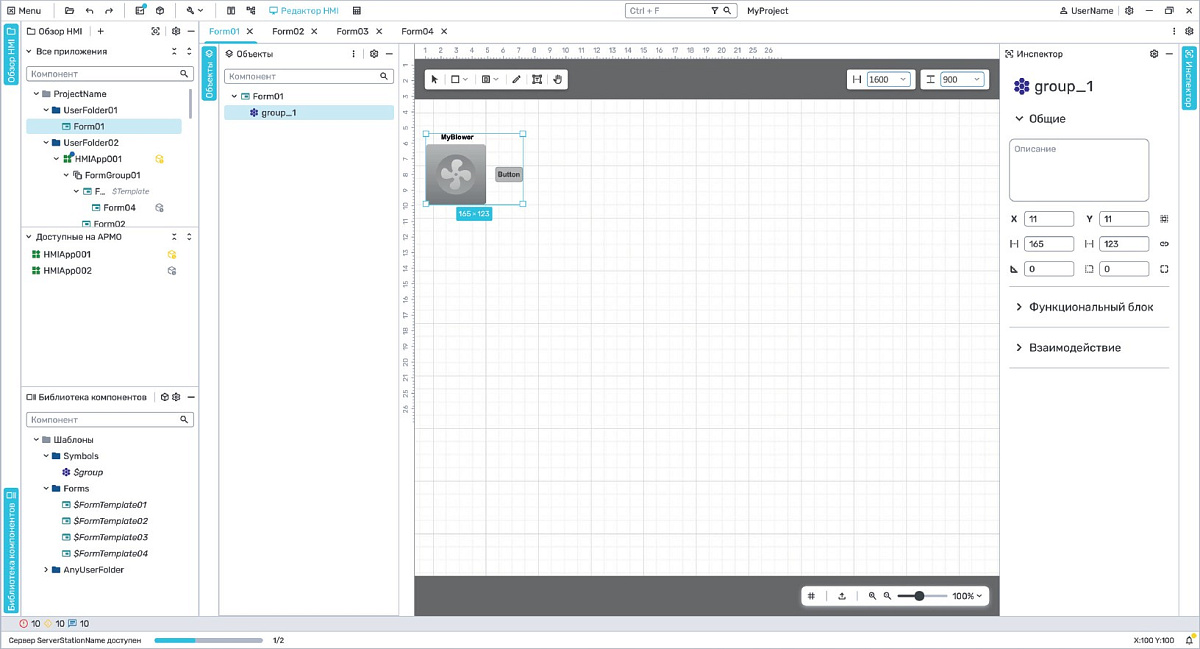Image resolution: width=1200 pixels, height=649 pixels.
Task: Toggle the width-height link constraint
Action: 1164,243
